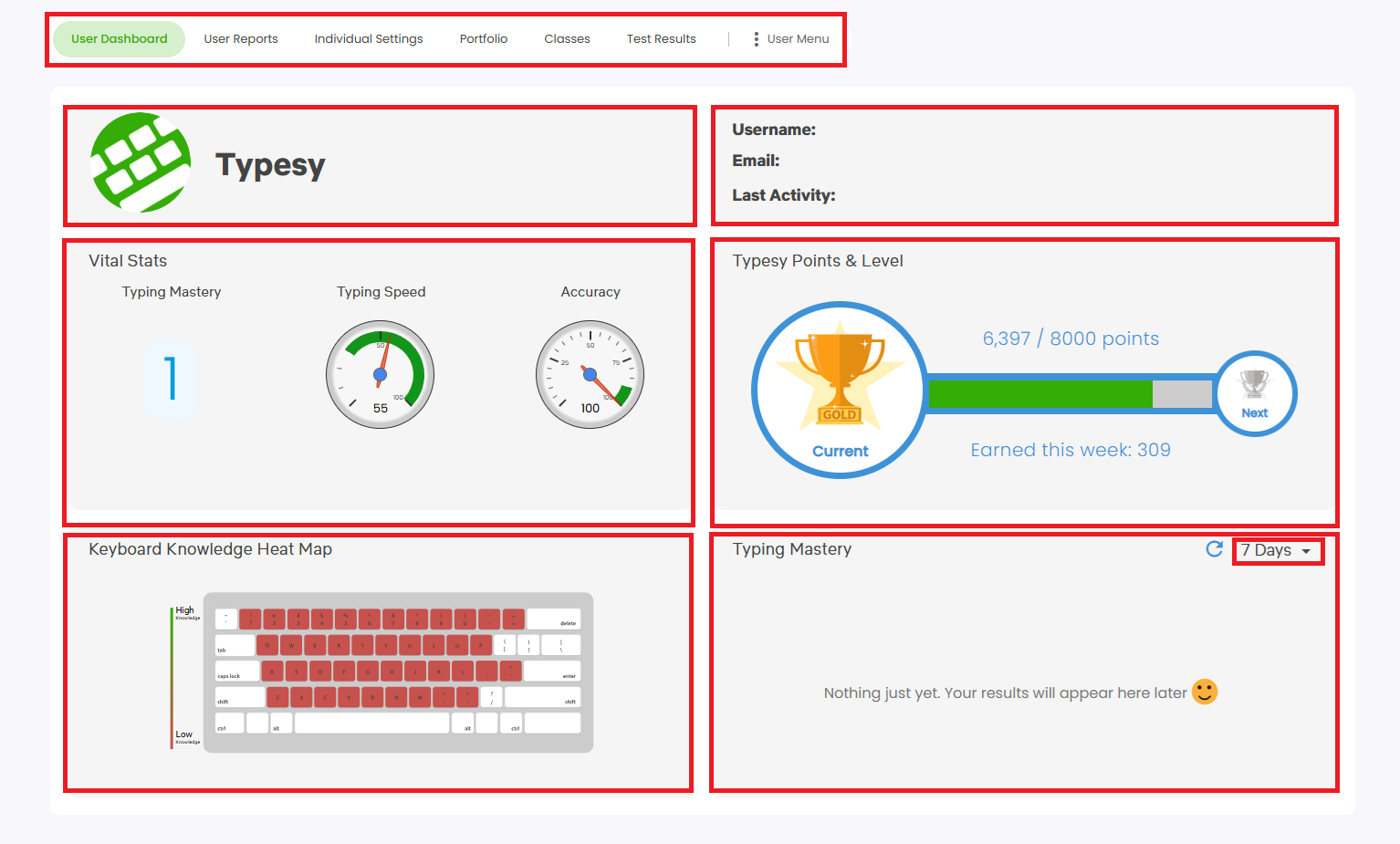The height and width of the screenshot is (844, 1400).
Task: Open Individual Settings tab
Action: 369,39
